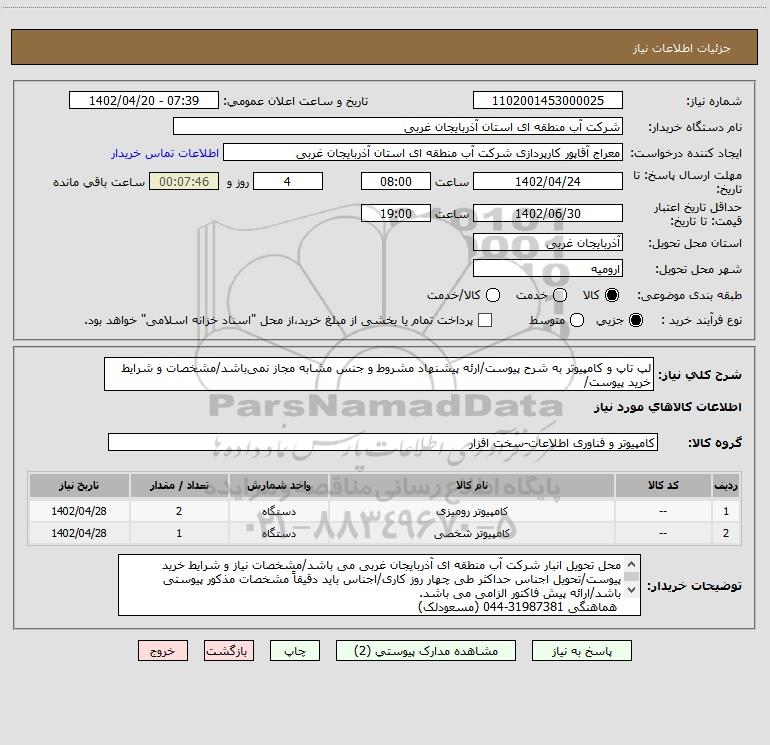Click the remaining days field showing 4
This screenshot has height=745, width=770.
[288, 181]
